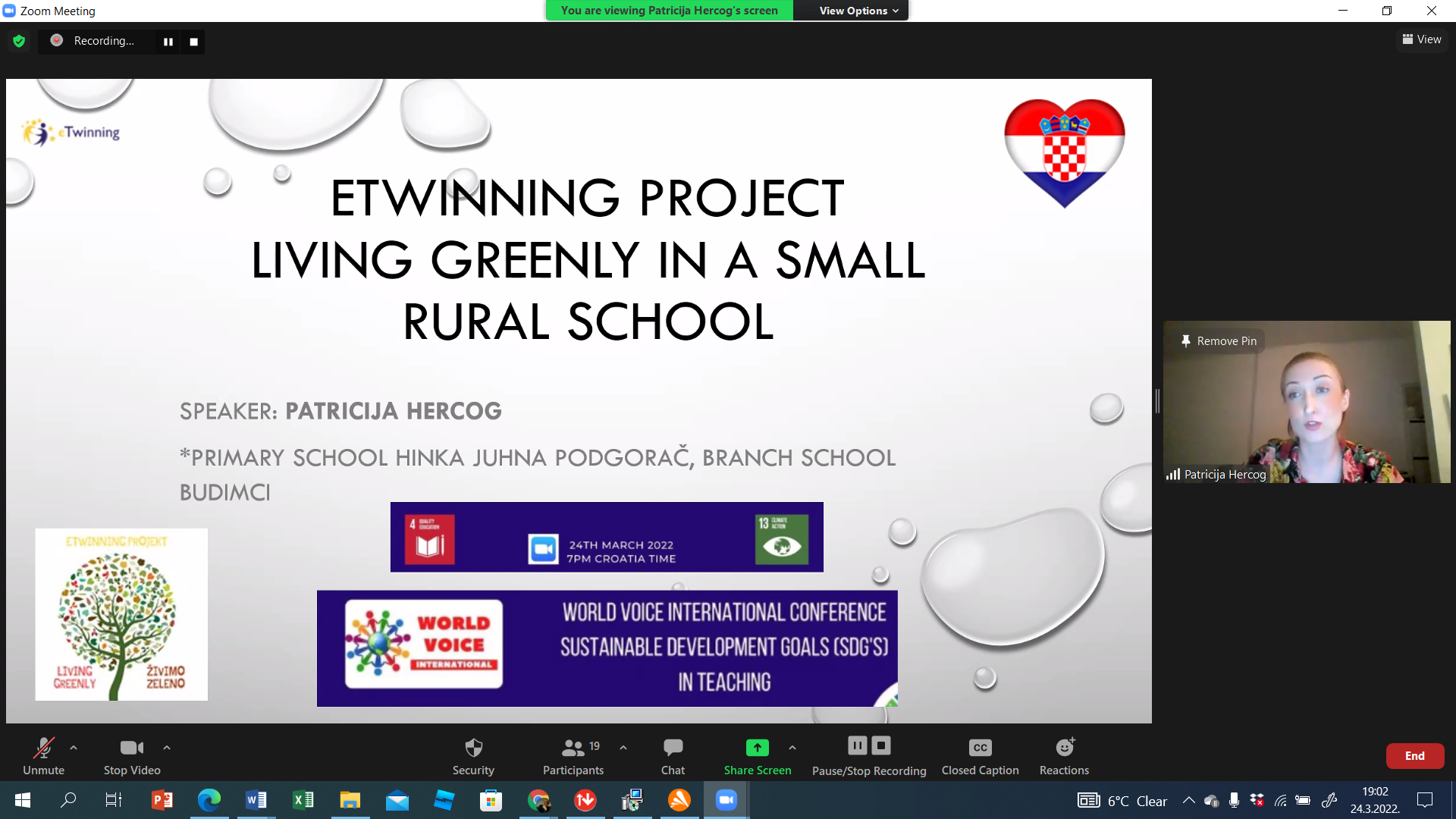Click the Zoom icon on the taskbar
The width and height of the screenshot is (1456, 819).
click(x=726, y=800)
